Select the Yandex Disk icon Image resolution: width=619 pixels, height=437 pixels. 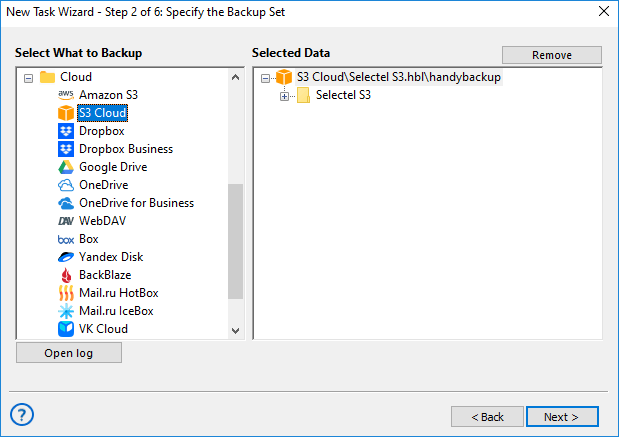click(x=66, y=257)
